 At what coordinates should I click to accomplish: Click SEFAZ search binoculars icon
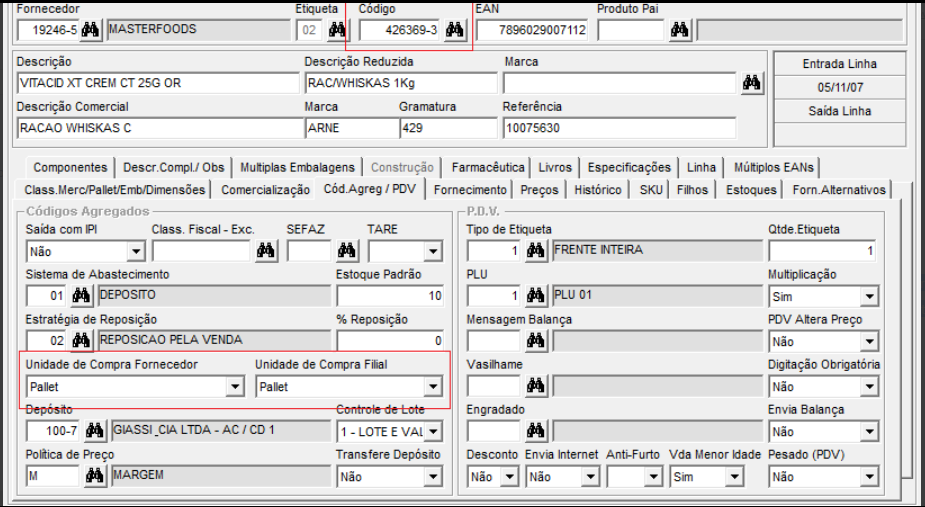pos(347,251)
